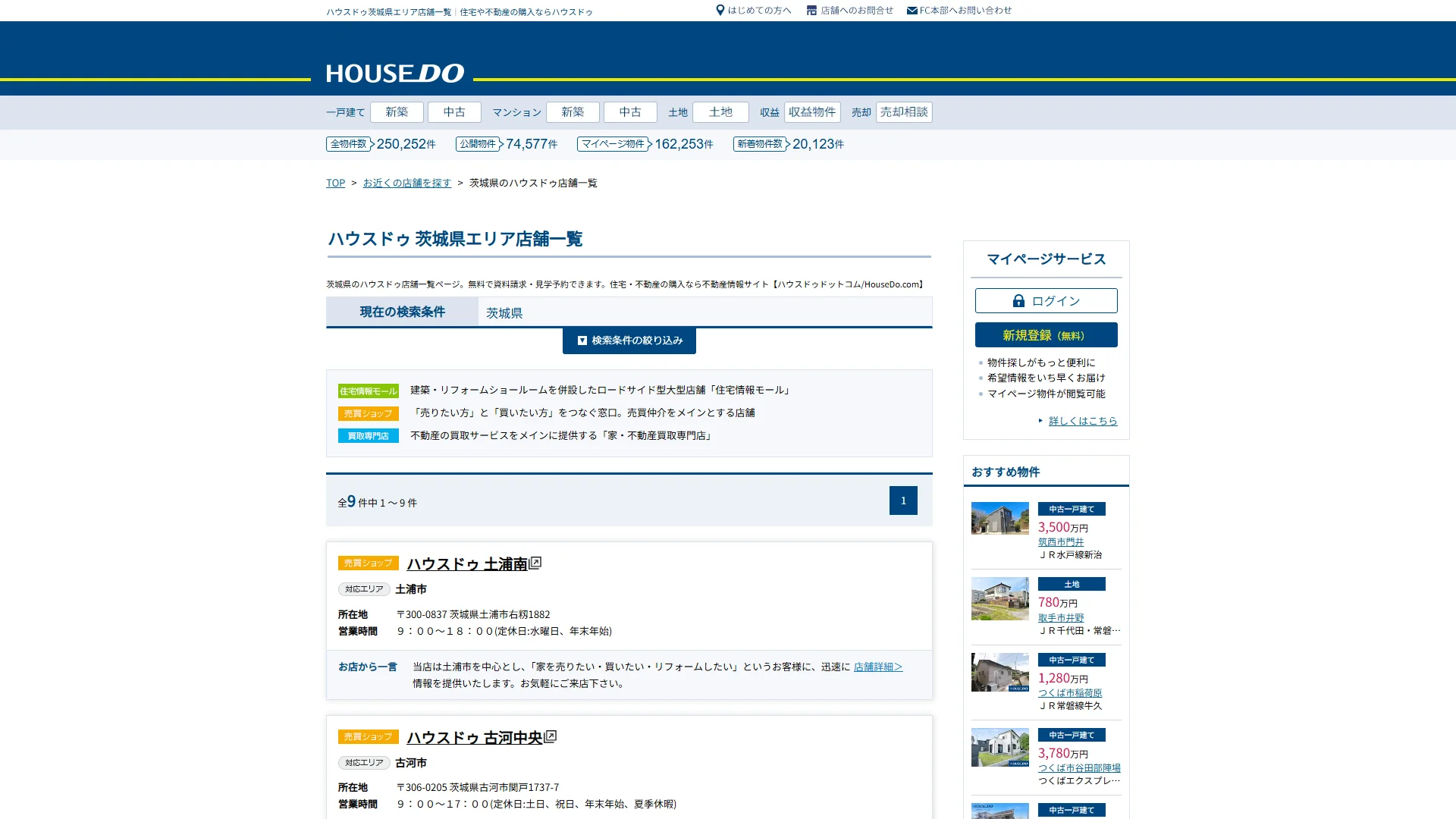Image resolution: width=1456 pixels, height=819 pixels.
Task: Click the lock icon in the ログイン button
Action: tap(1018, 301)
